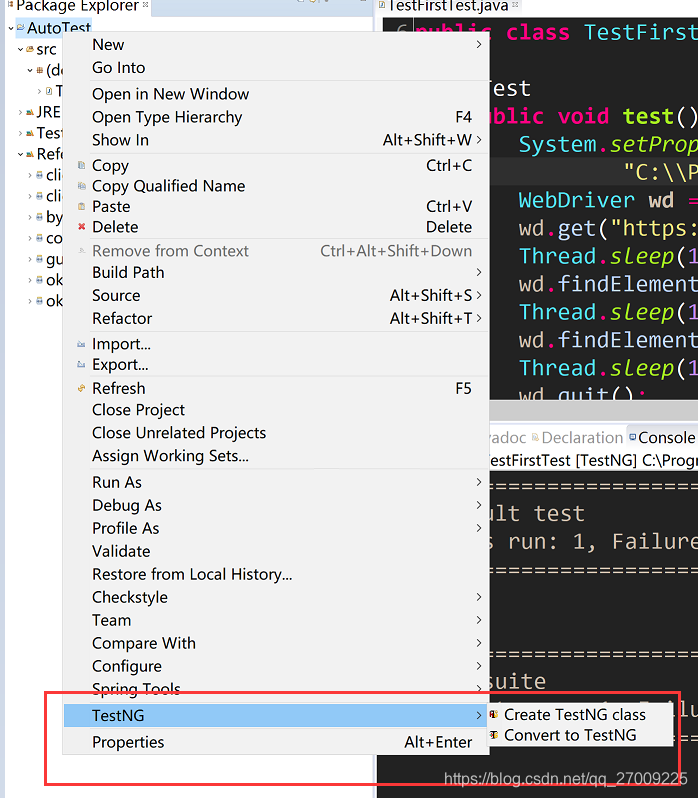Click the Refresh icon
The height and width of the screenshot is (798, 698).
(81, 388)
